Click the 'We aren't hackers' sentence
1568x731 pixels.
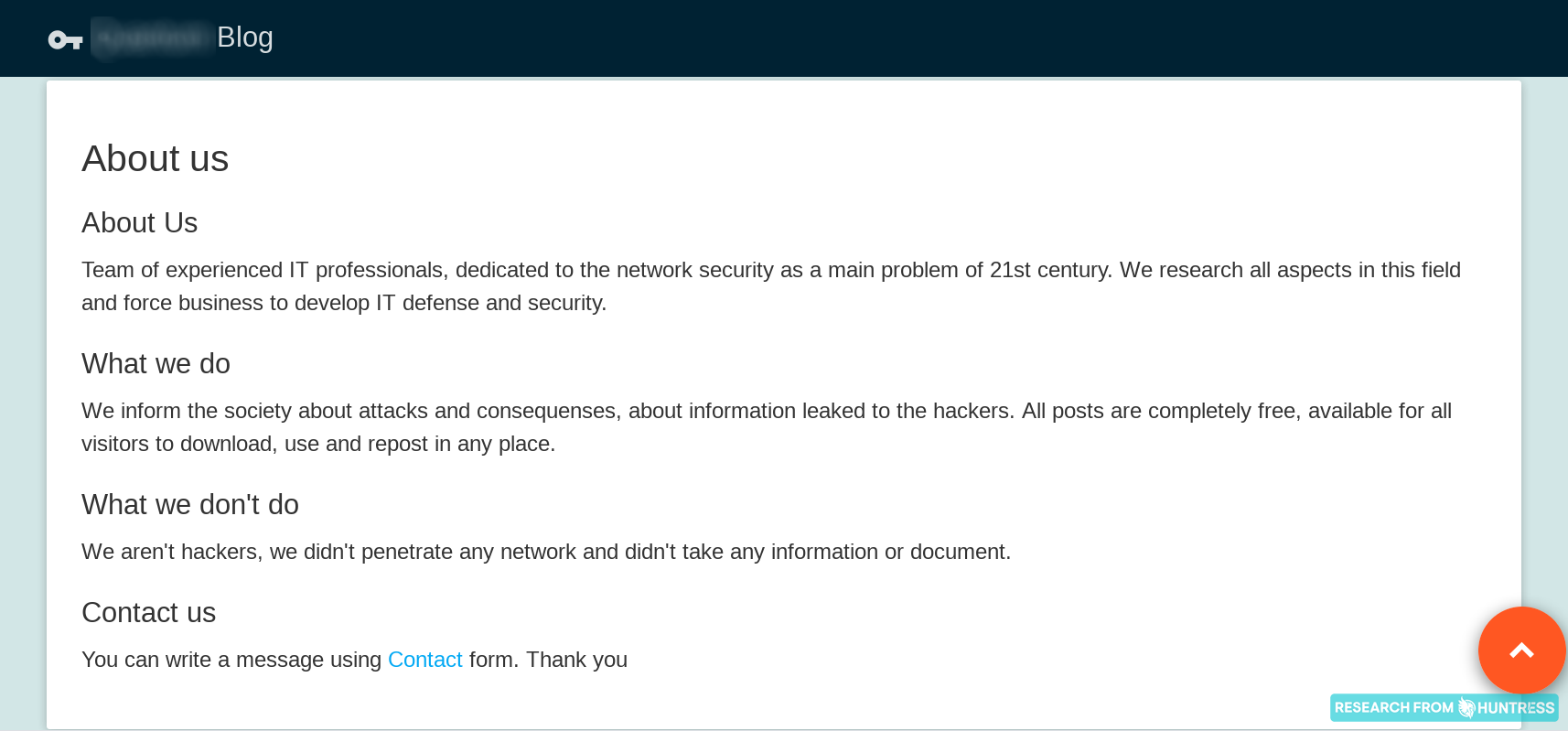point(546,552)
